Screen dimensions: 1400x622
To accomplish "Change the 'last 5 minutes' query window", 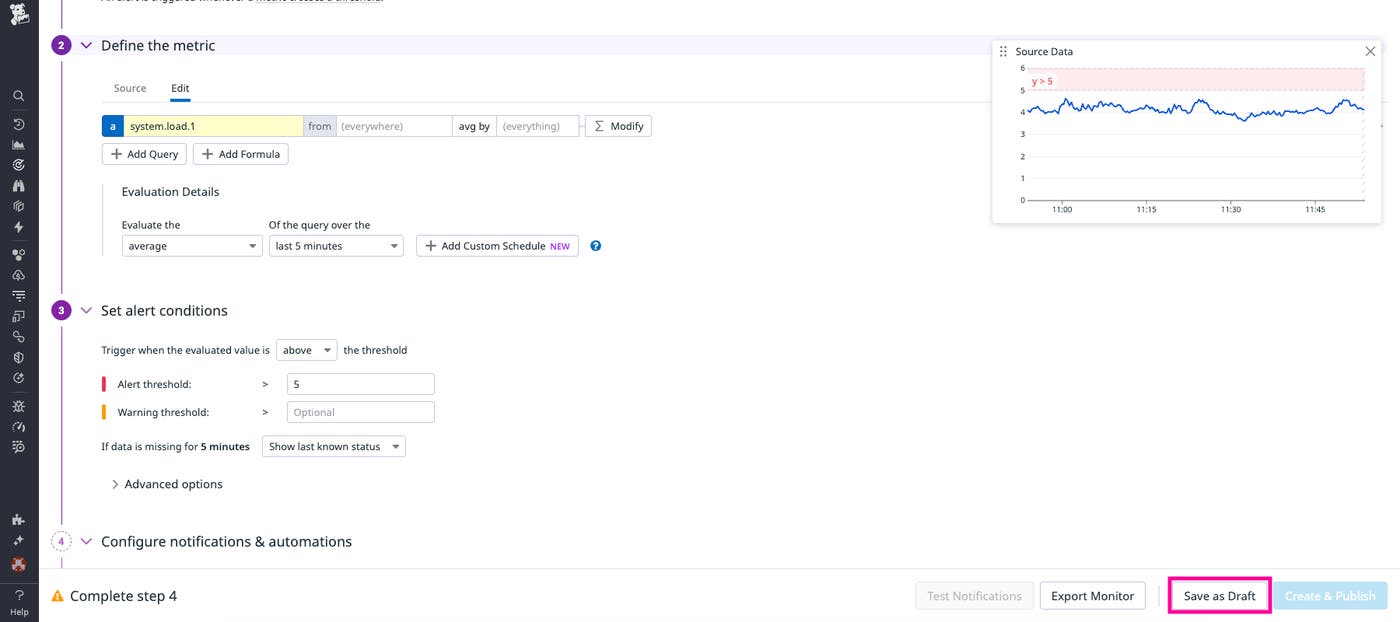I will coord(336,245).
